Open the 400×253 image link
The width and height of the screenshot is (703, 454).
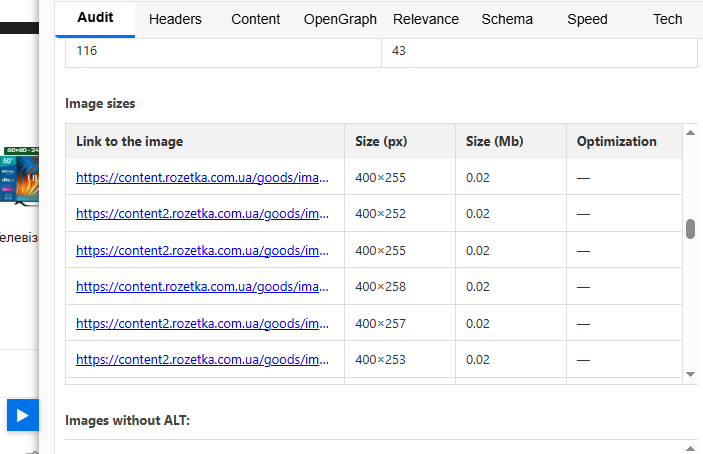(x=202, y=359)
